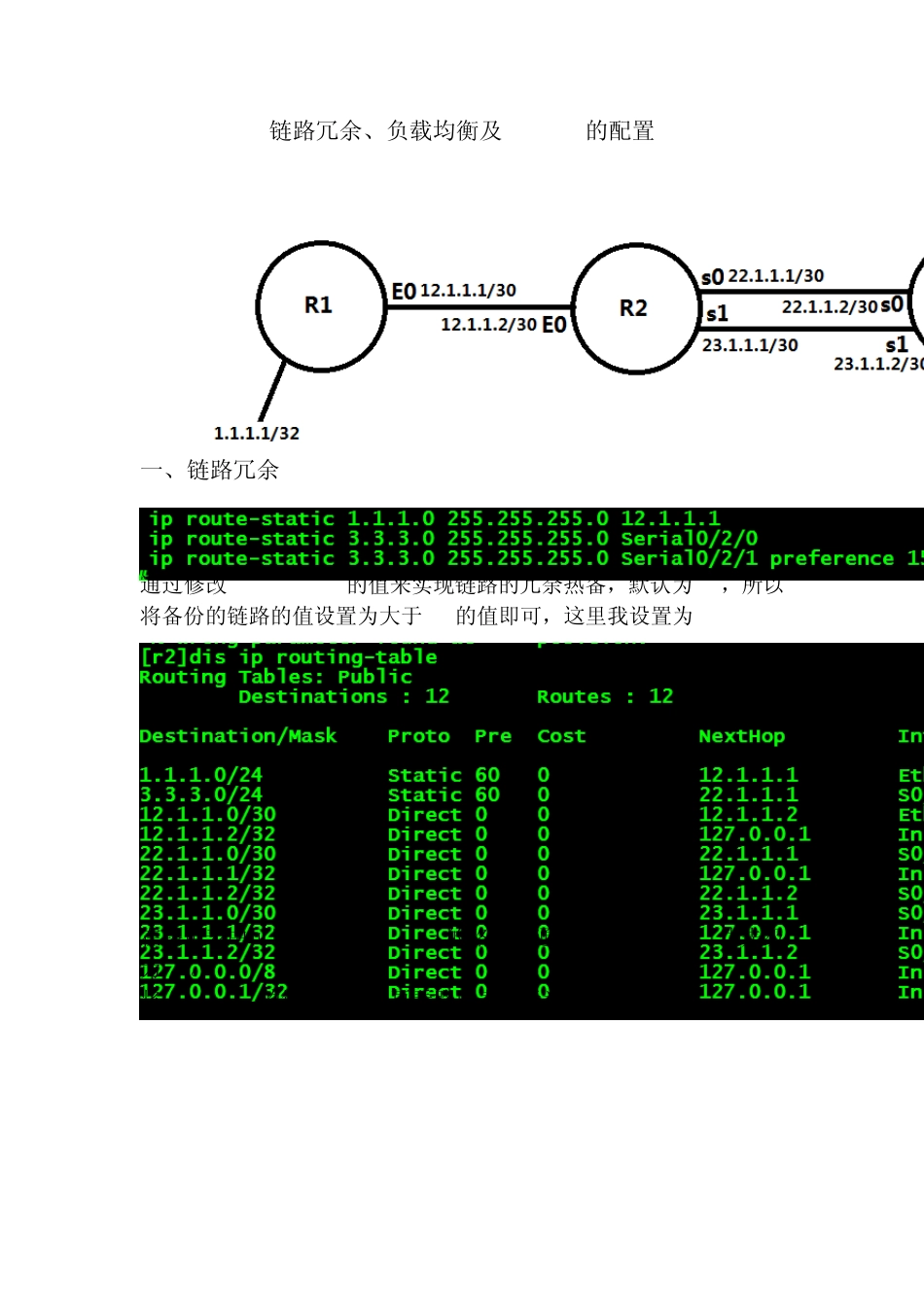The image size is (924, 1307).
Task: Click NextHop 12.1.1.2 in 12.1.1.0/30 row
Action: 748,815
